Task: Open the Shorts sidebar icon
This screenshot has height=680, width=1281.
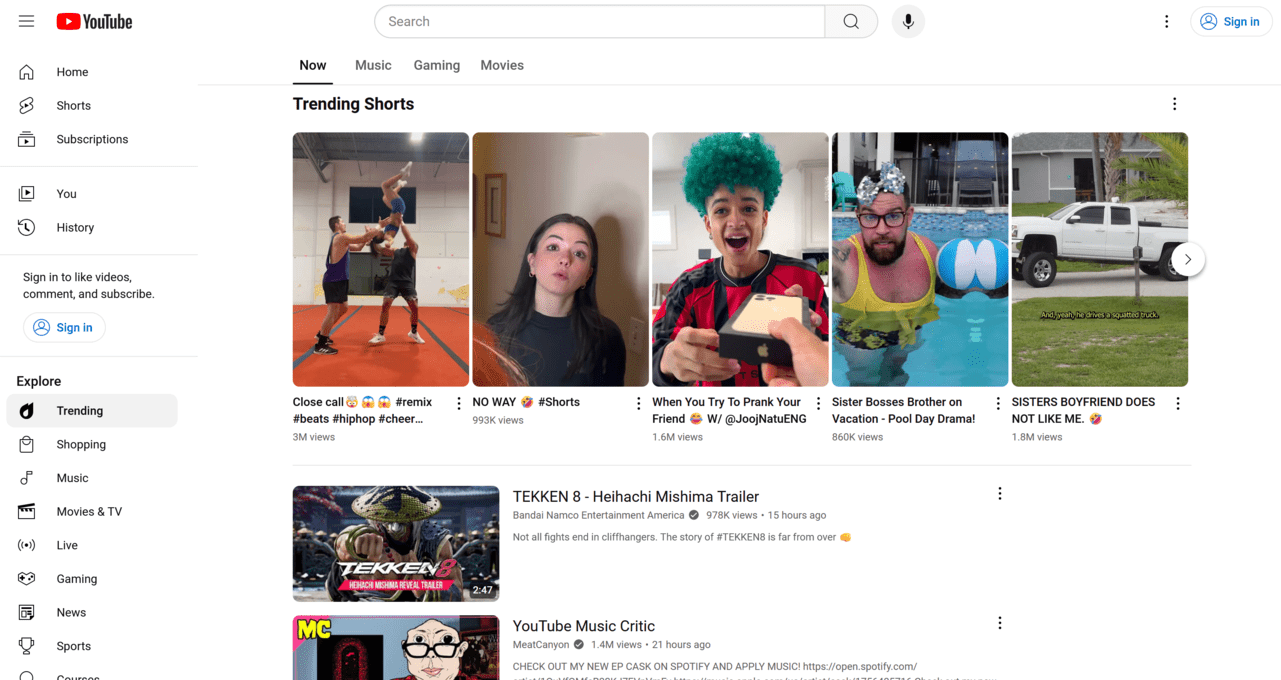Action: [x=27, y=106]
